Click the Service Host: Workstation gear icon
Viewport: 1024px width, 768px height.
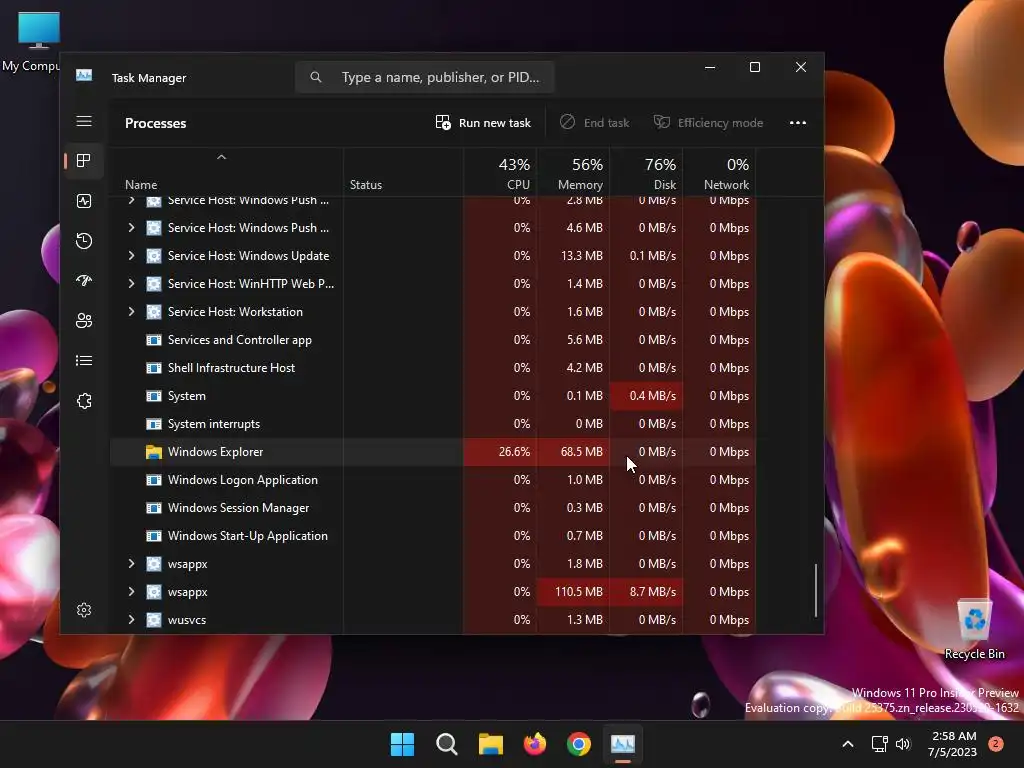(x=153, y=312)
